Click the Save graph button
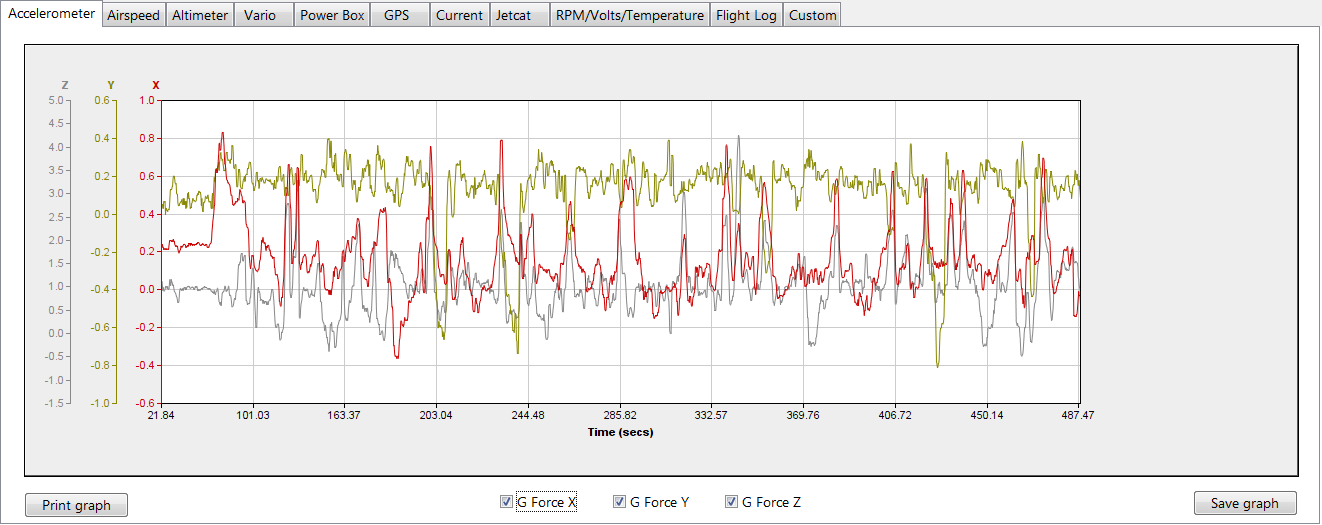Viewport: 1322px width, 525px height. coord(1244,503)
